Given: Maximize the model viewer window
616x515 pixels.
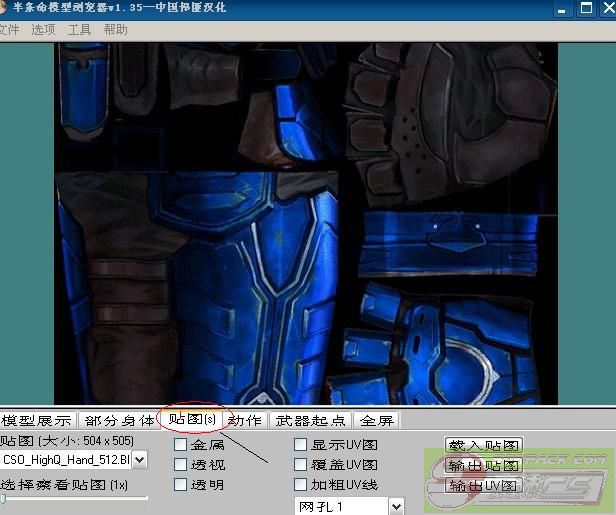Looking at the screenshot, I should [x=586, y=8].
